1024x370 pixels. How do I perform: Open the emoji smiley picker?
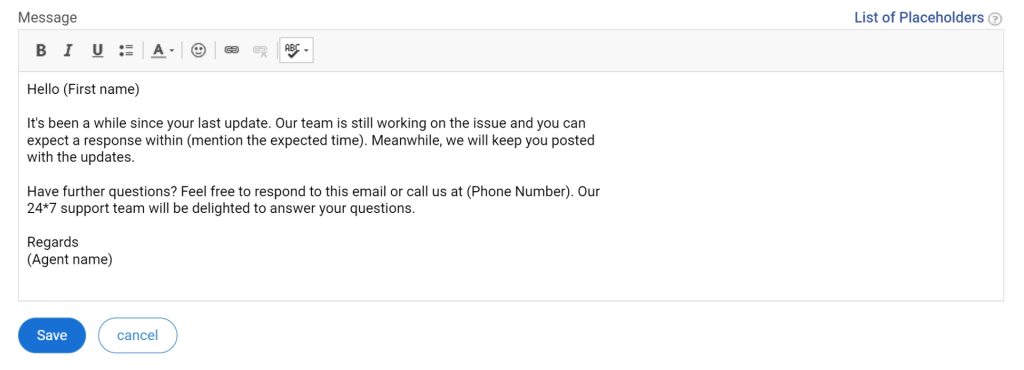click(199, 50)
